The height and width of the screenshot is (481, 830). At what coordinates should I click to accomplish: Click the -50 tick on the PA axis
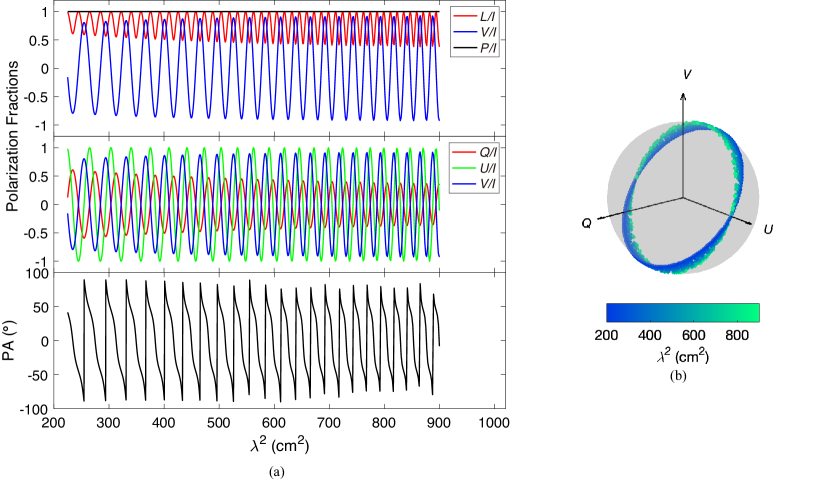pos(38,375)
